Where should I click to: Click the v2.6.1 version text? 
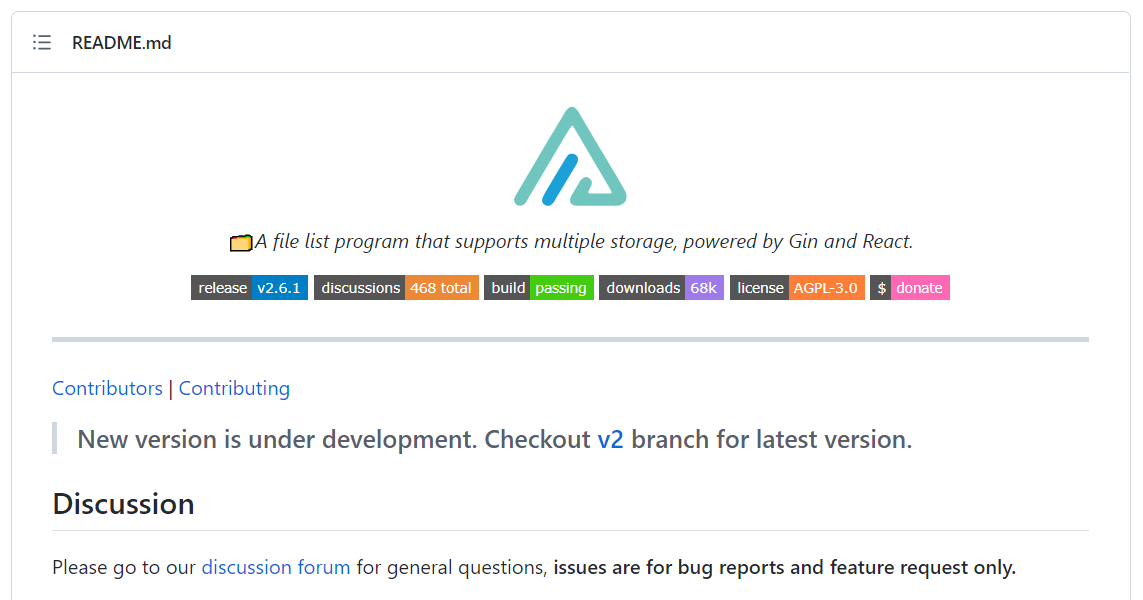279,287
